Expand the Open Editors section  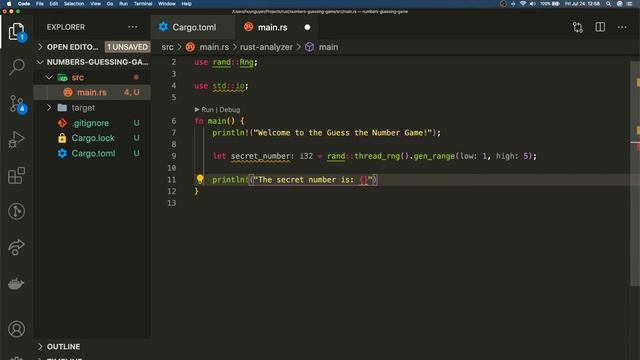click(x=40, y=47)
